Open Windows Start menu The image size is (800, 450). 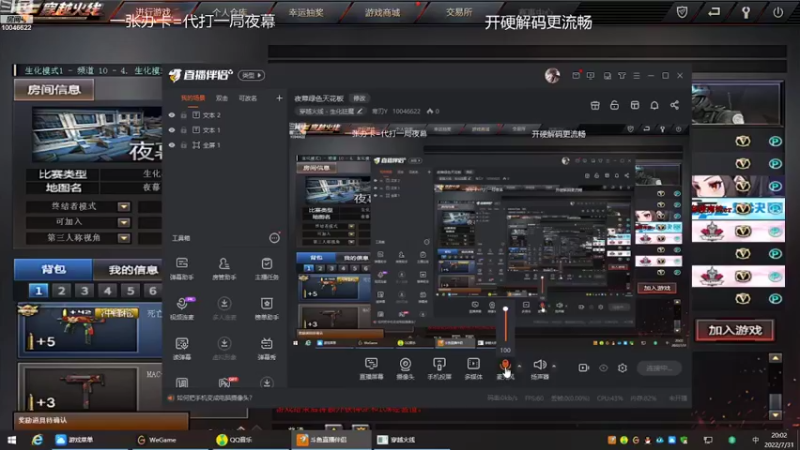point(11,440)
